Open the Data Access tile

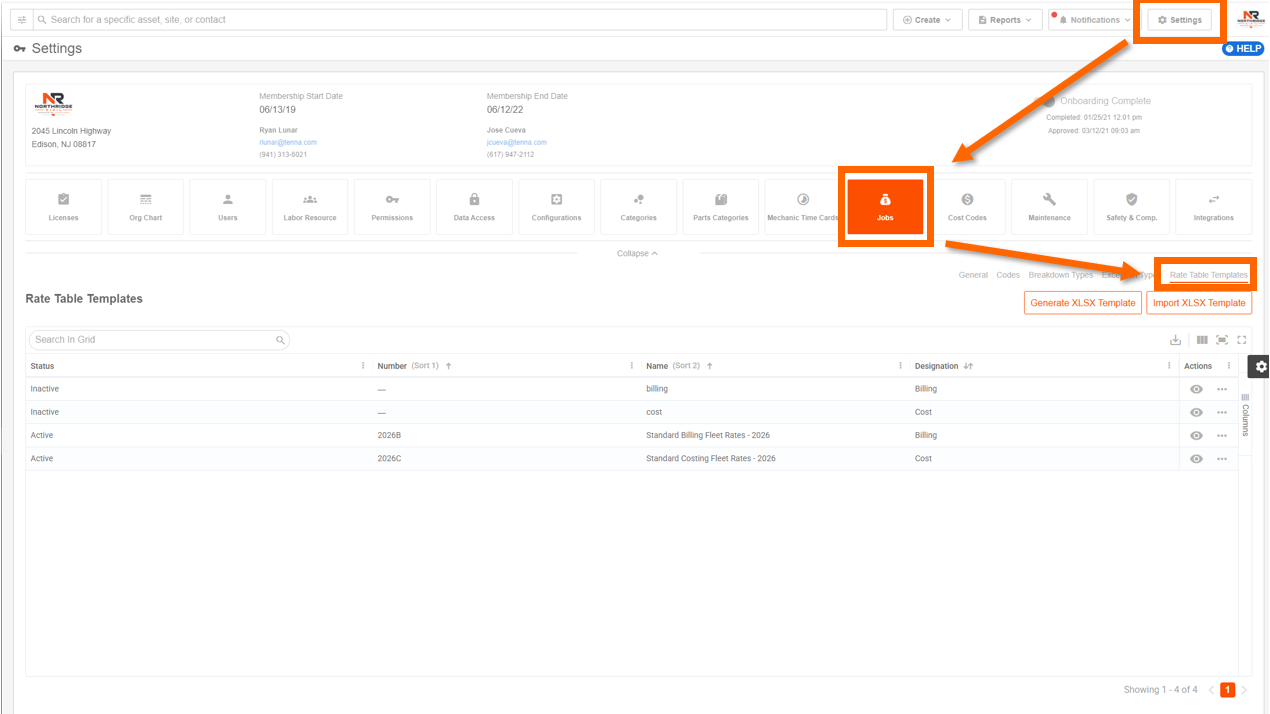pos(474,207)
